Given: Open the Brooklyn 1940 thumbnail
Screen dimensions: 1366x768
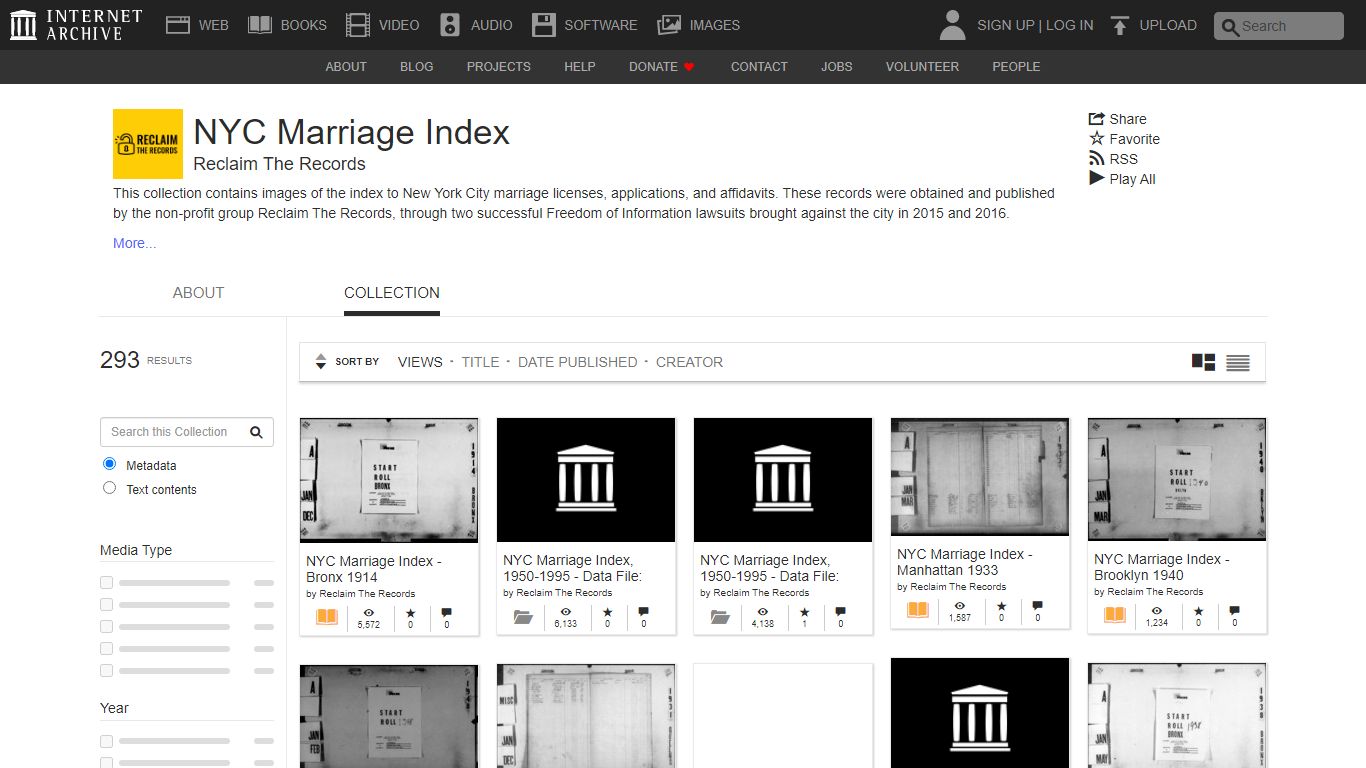Looking at the screenshot, I should [1177, 479].
